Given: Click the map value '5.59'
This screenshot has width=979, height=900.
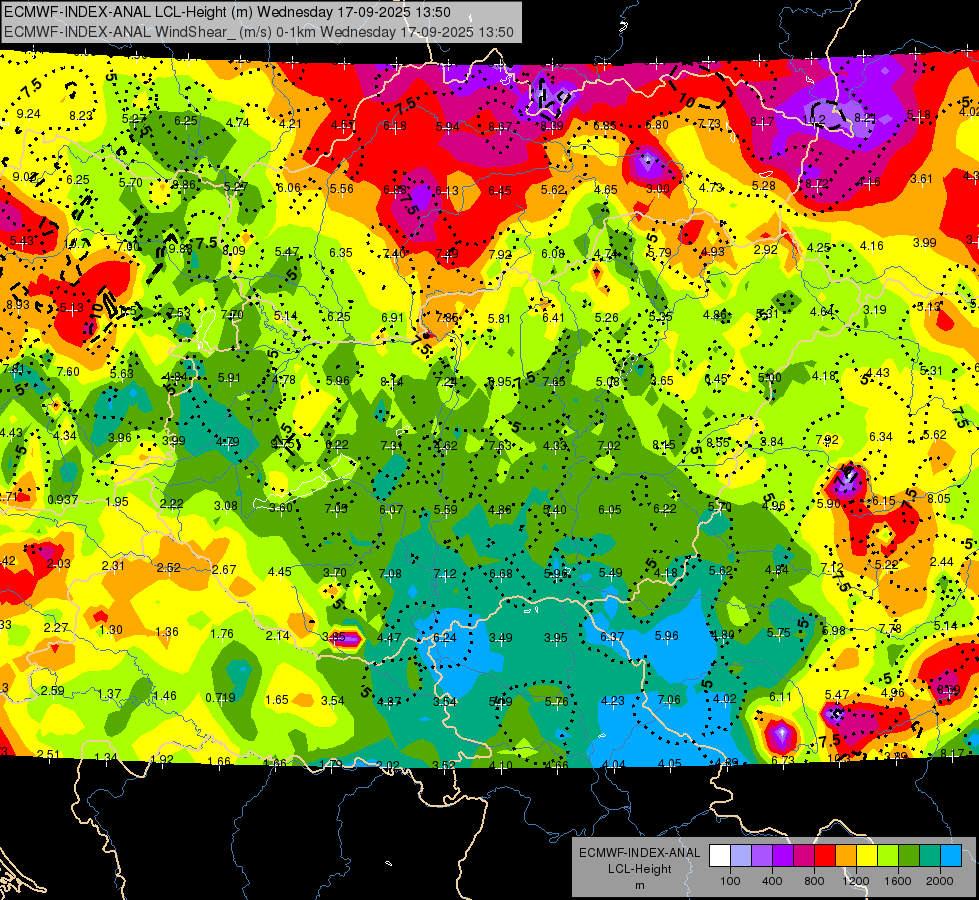Looking at the screenshot, I should (445, 510).
